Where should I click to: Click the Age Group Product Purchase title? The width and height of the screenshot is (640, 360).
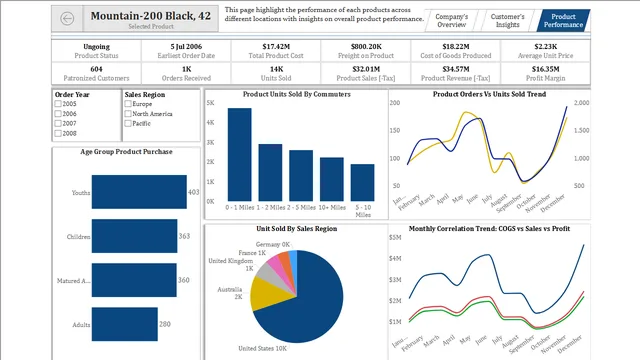coord(126,152)
